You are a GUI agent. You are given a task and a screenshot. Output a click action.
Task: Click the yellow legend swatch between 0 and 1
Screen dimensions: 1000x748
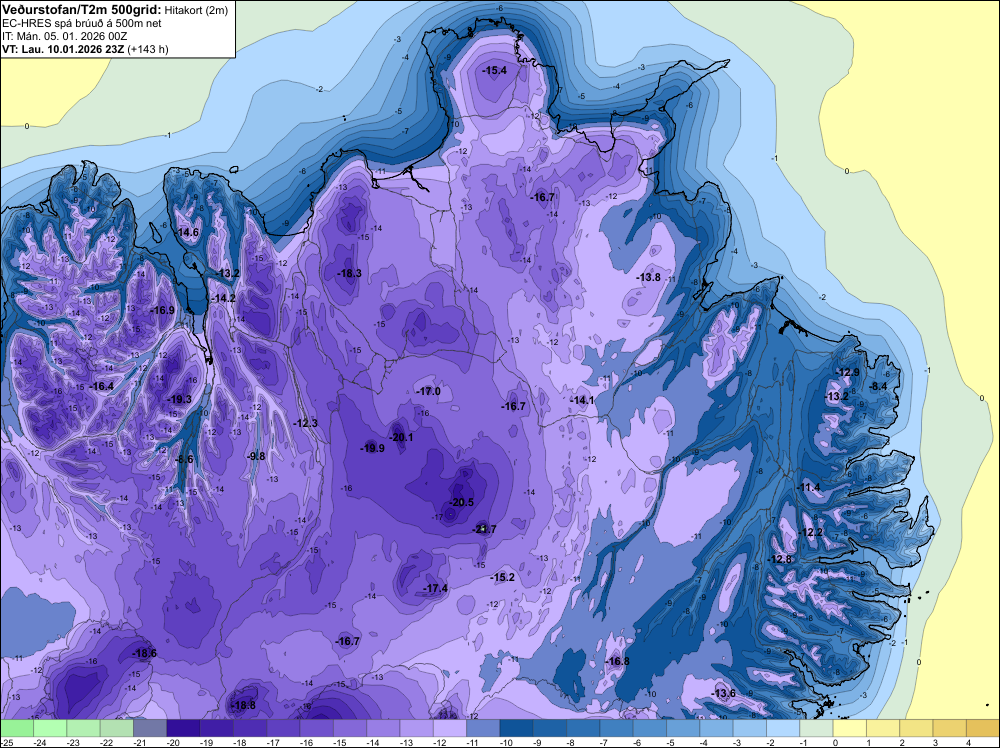pyautogui.click(x=849, y=728)
